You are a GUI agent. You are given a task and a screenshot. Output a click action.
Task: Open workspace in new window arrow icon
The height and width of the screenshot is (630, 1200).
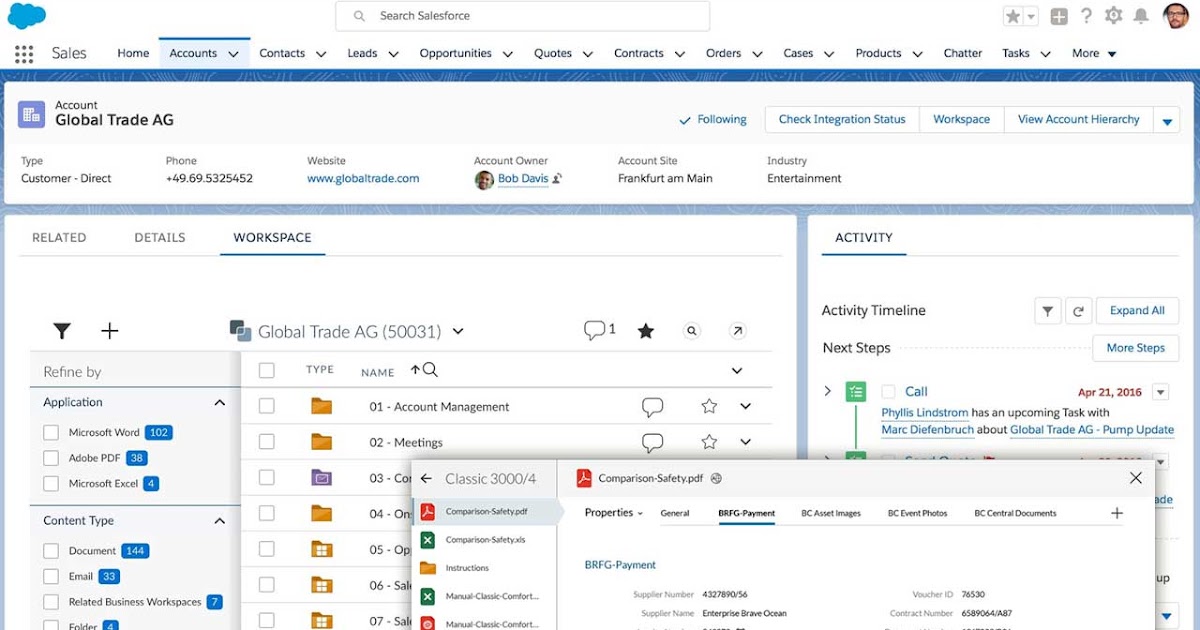pos(737,331)
